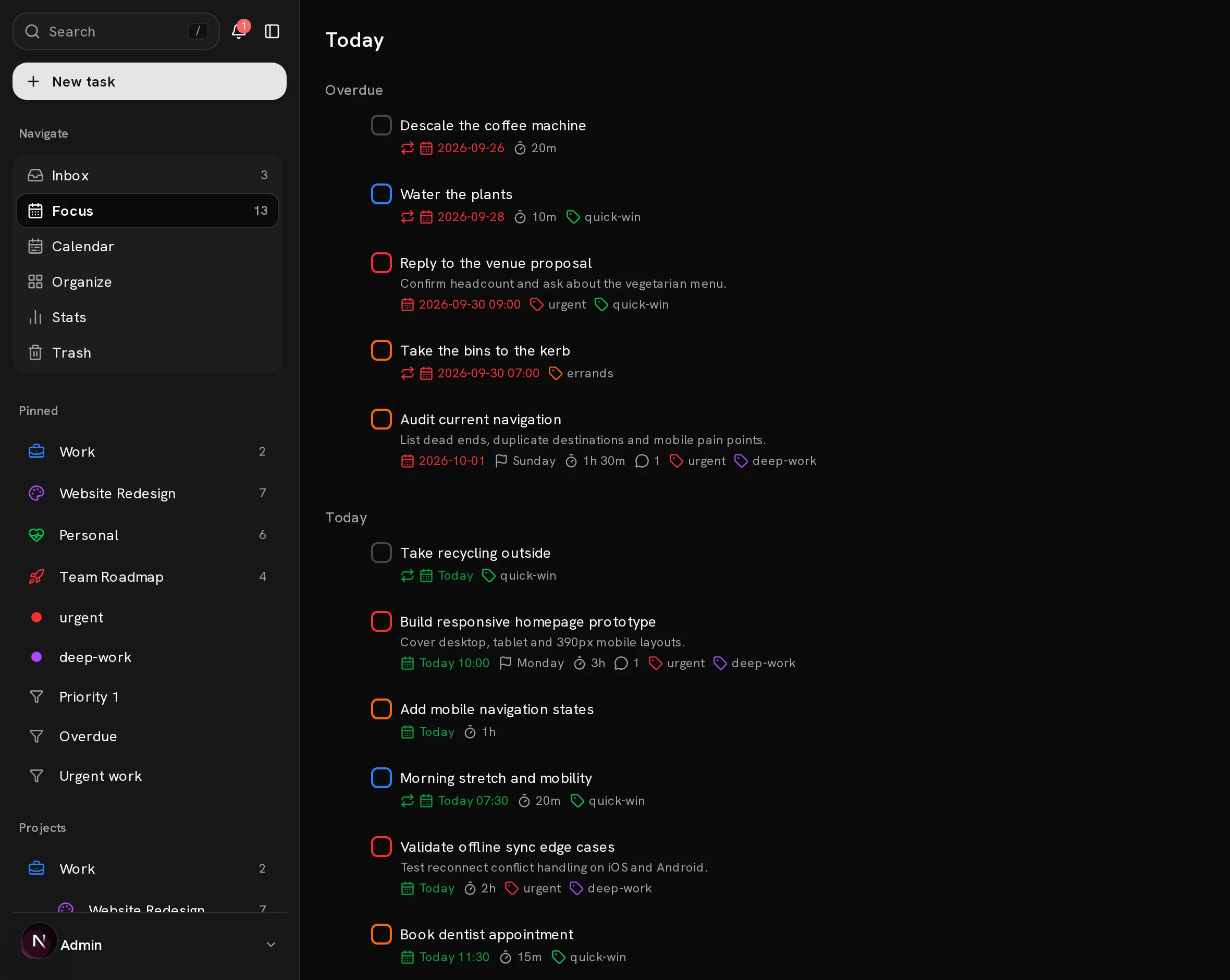Image resolution: width=1230 pixels, height=980 pixels.
Task: Click the Team Roadmap rocket icon
Action: click(36, 577)
